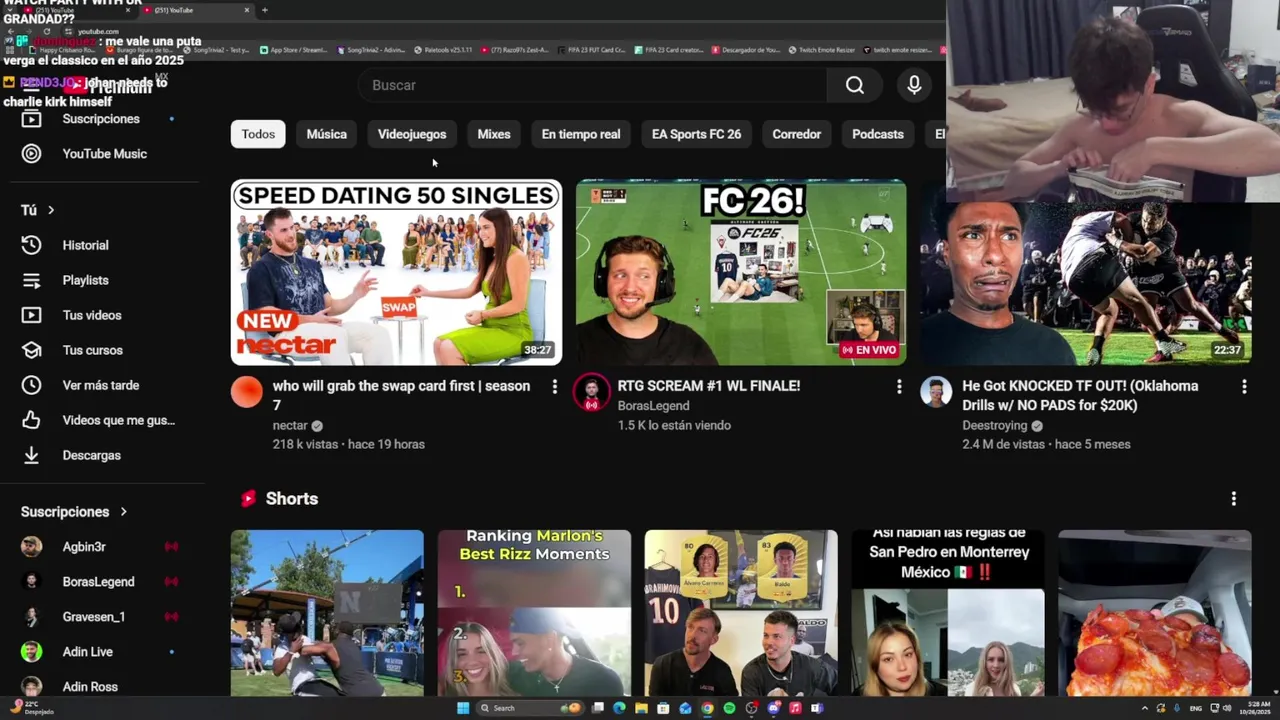Filter by Música chip
This screenshot has width=1280, height=720.
tap(327, 134)
